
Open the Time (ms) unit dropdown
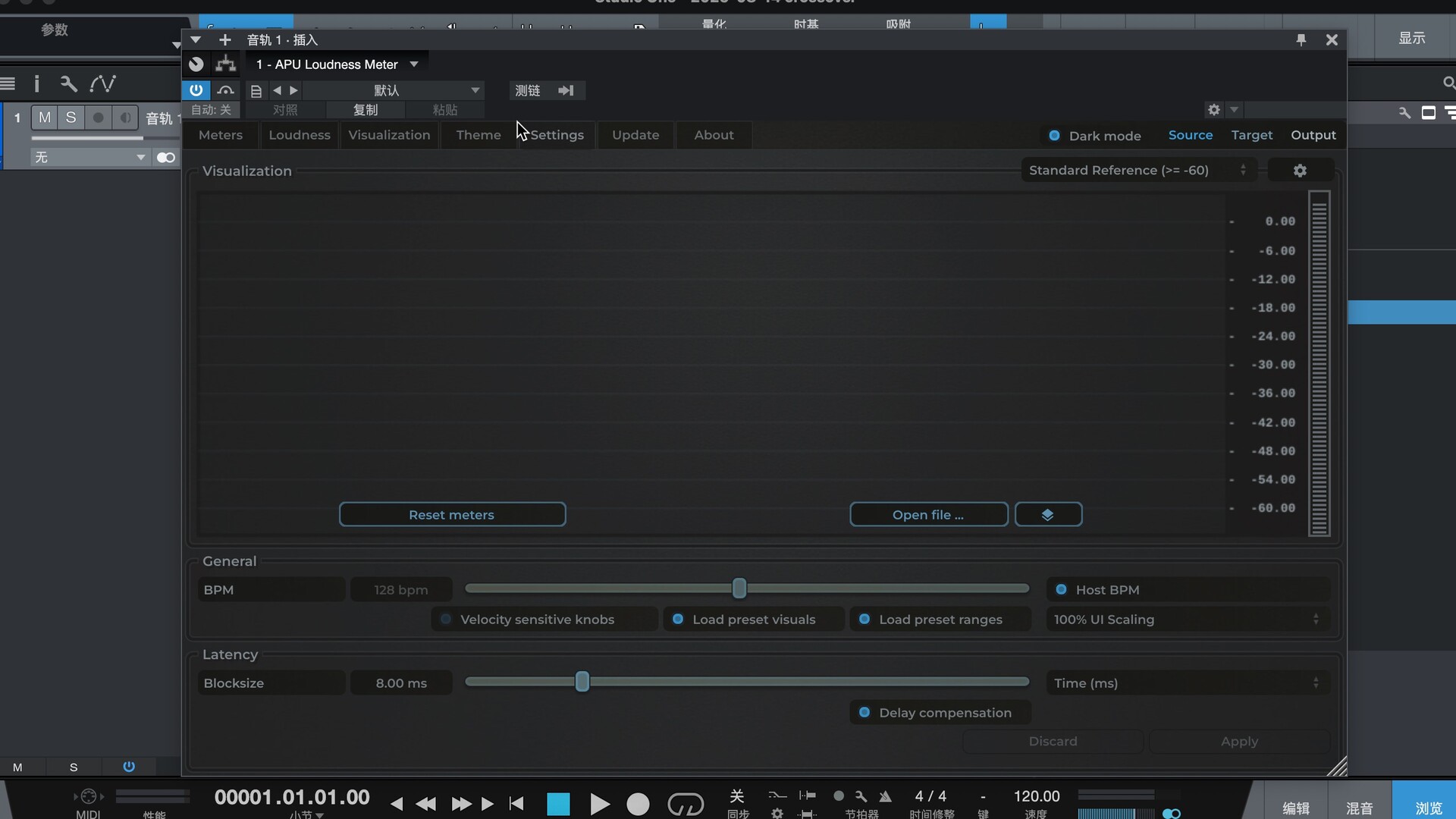1188,683
